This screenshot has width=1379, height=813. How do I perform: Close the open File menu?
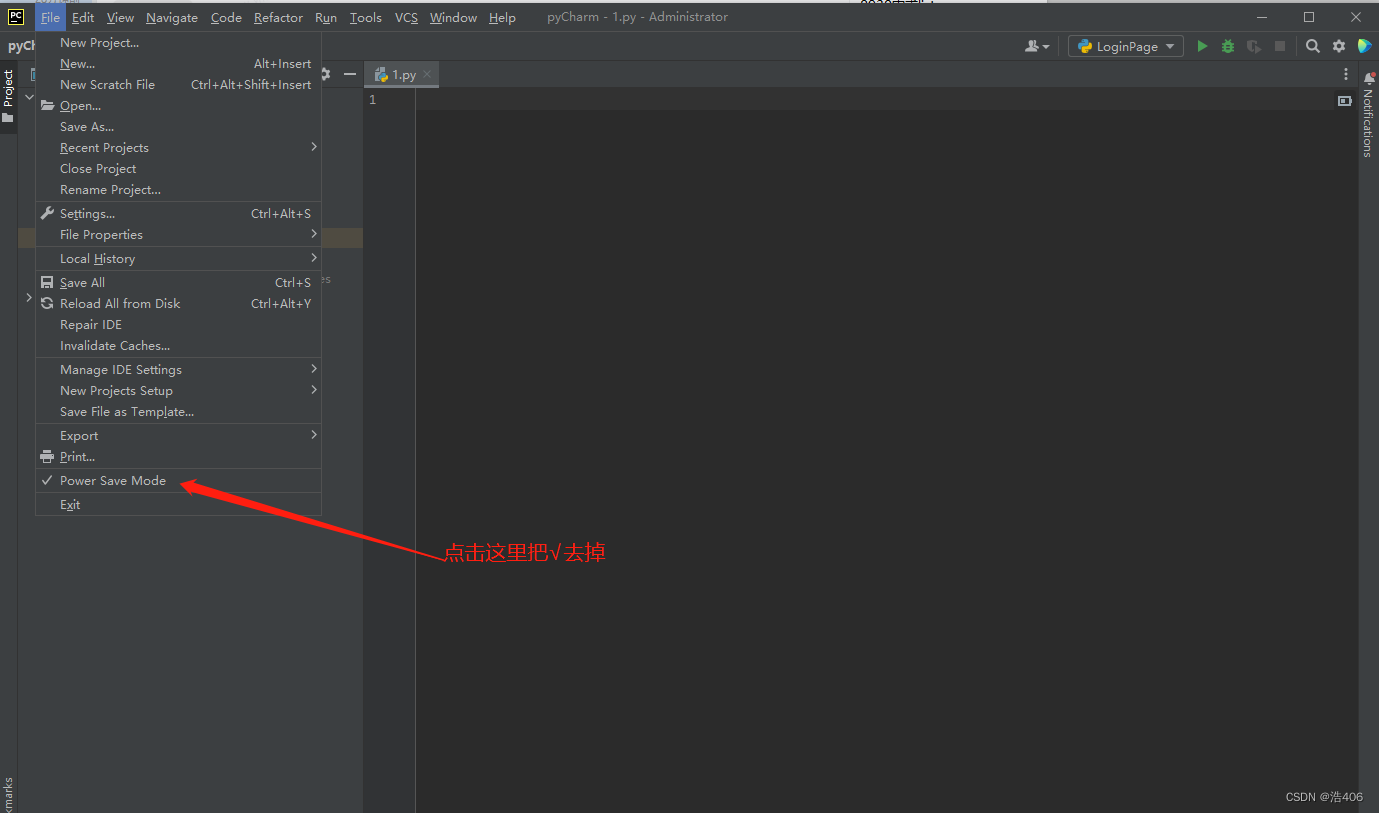click(x=50, y=17)
